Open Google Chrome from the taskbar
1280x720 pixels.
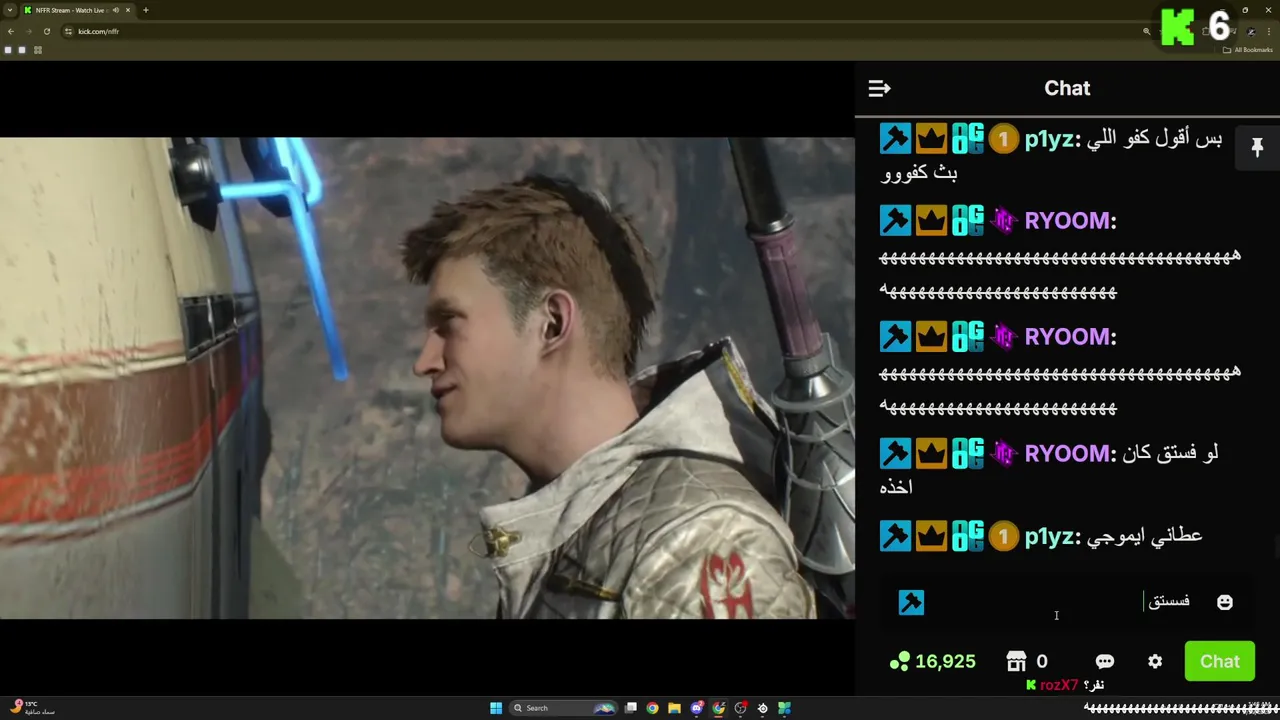(x=652, y=708)
